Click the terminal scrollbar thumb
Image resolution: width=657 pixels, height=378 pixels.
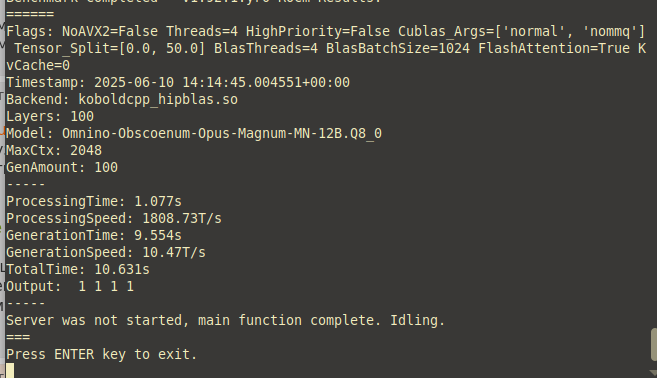pos(654,344)
